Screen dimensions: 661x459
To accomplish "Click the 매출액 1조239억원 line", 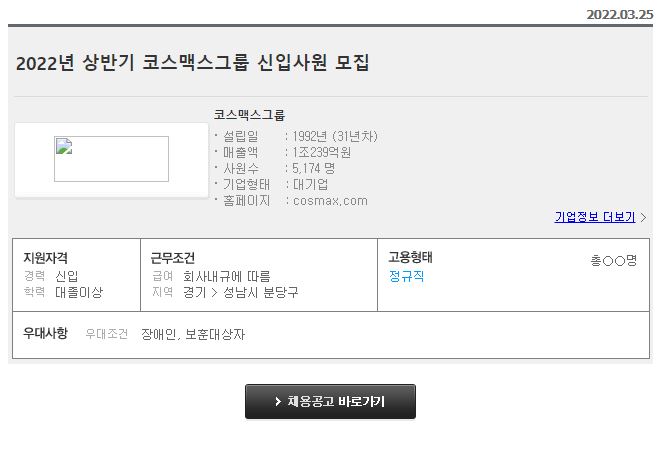I will click(x=287, y=152).
